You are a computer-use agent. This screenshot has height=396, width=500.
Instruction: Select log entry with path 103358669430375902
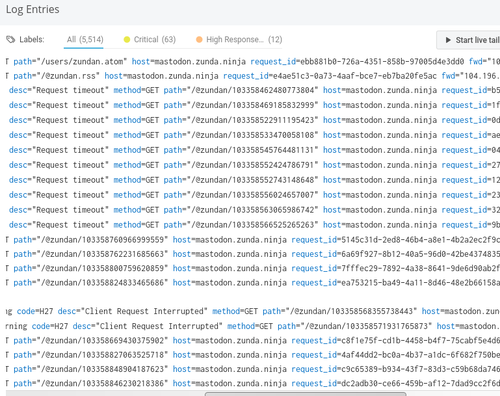coord(253,341)
